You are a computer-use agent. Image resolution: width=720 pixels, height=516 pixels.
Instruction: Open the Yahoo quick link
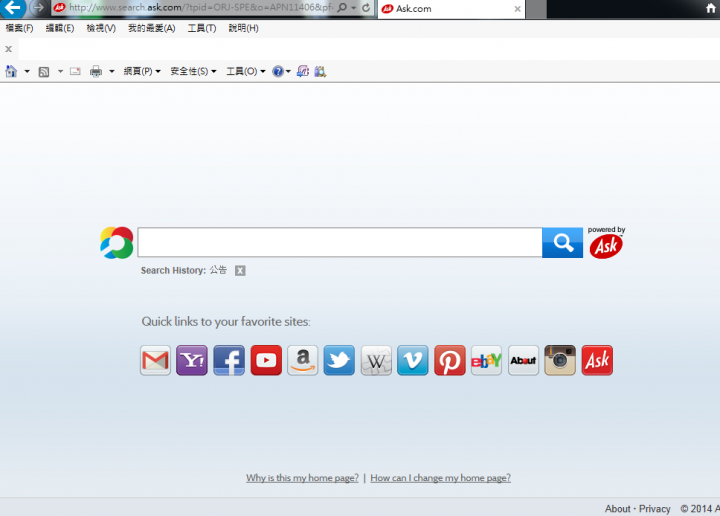point(192,360)
